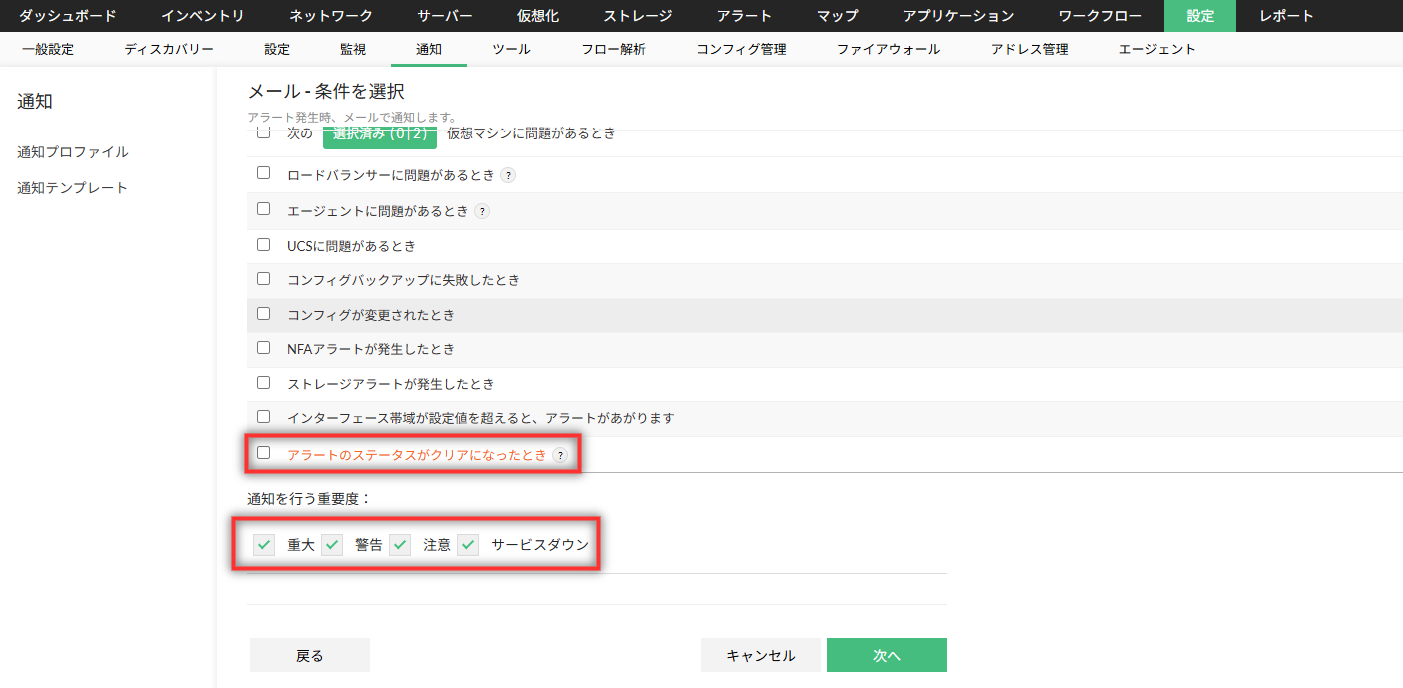1403x688 pixels.
Task: Uncheck 警告 severity checkbox
Action: pos(332,545)
